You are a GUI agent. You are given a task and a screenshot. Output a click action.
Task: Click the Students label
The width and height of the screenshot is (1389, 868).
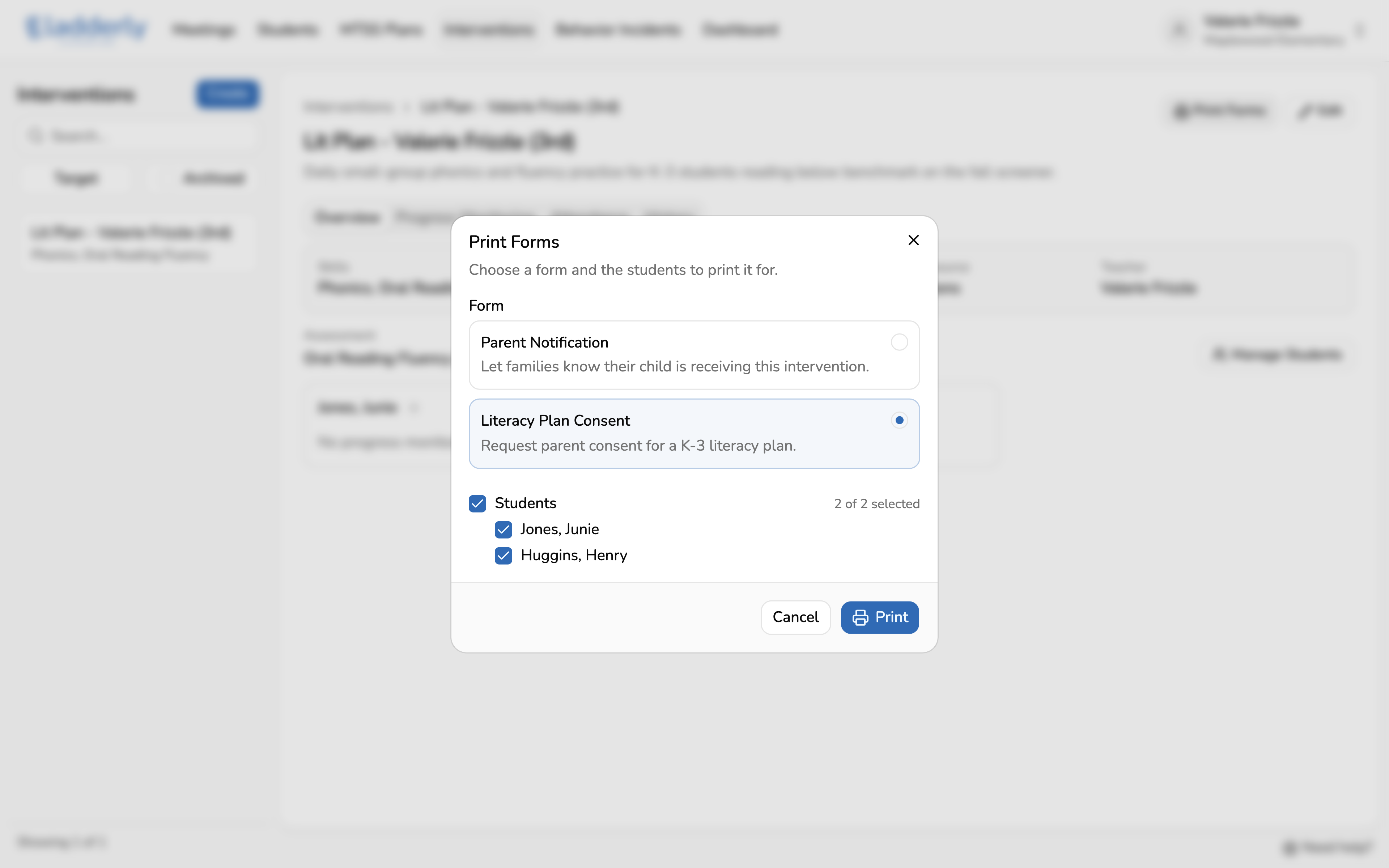pos(525,503)
